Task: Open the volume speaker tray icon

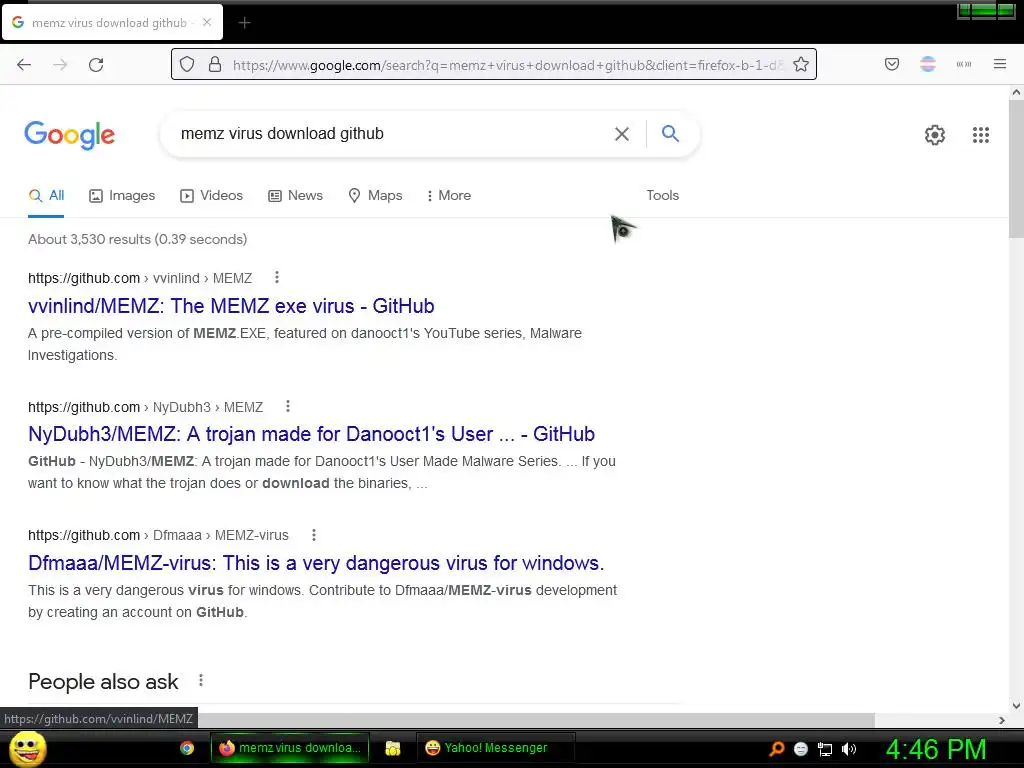Action: tap(849, 749)
